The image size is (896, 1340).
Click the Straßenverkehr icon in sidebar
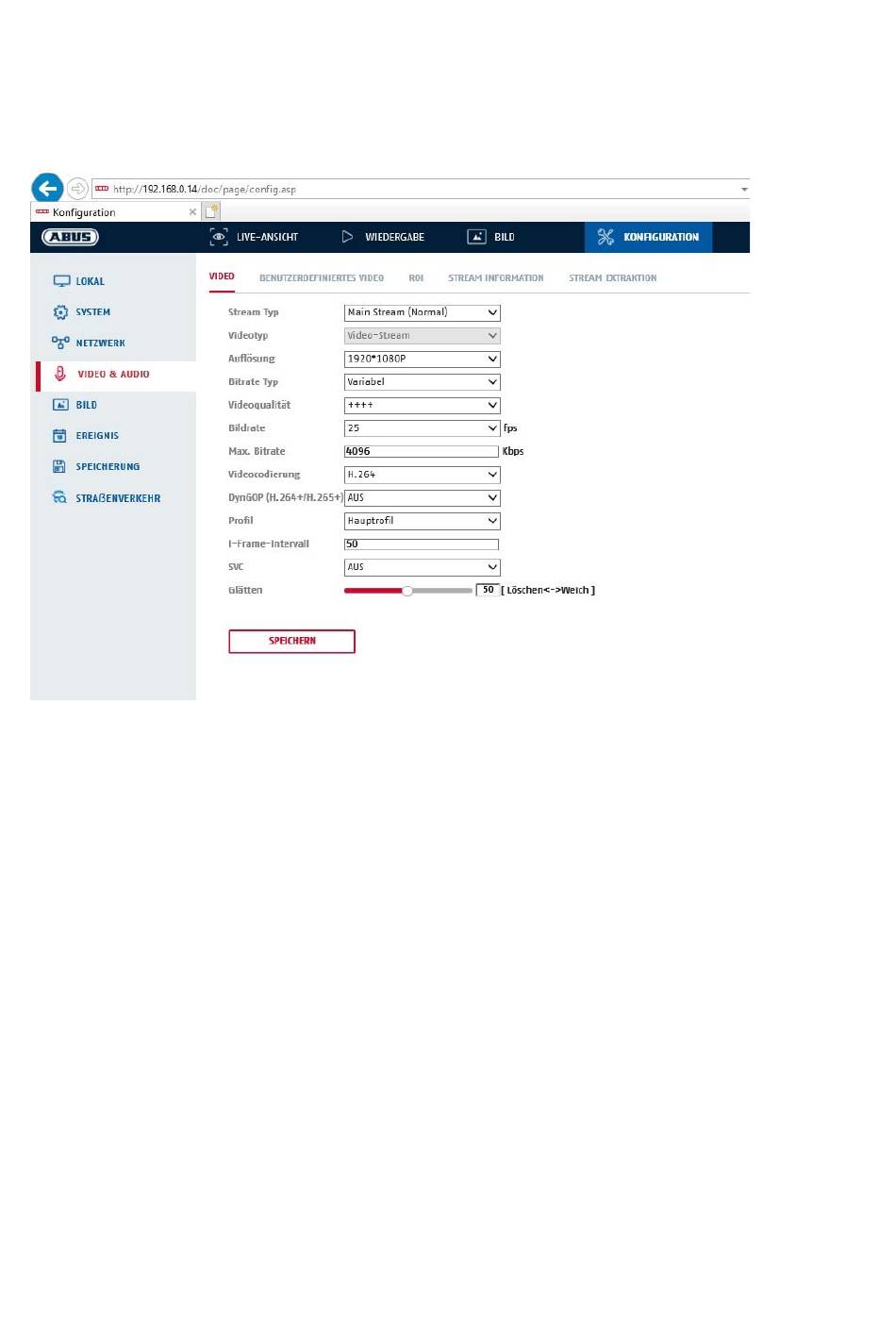coord(59,497)
